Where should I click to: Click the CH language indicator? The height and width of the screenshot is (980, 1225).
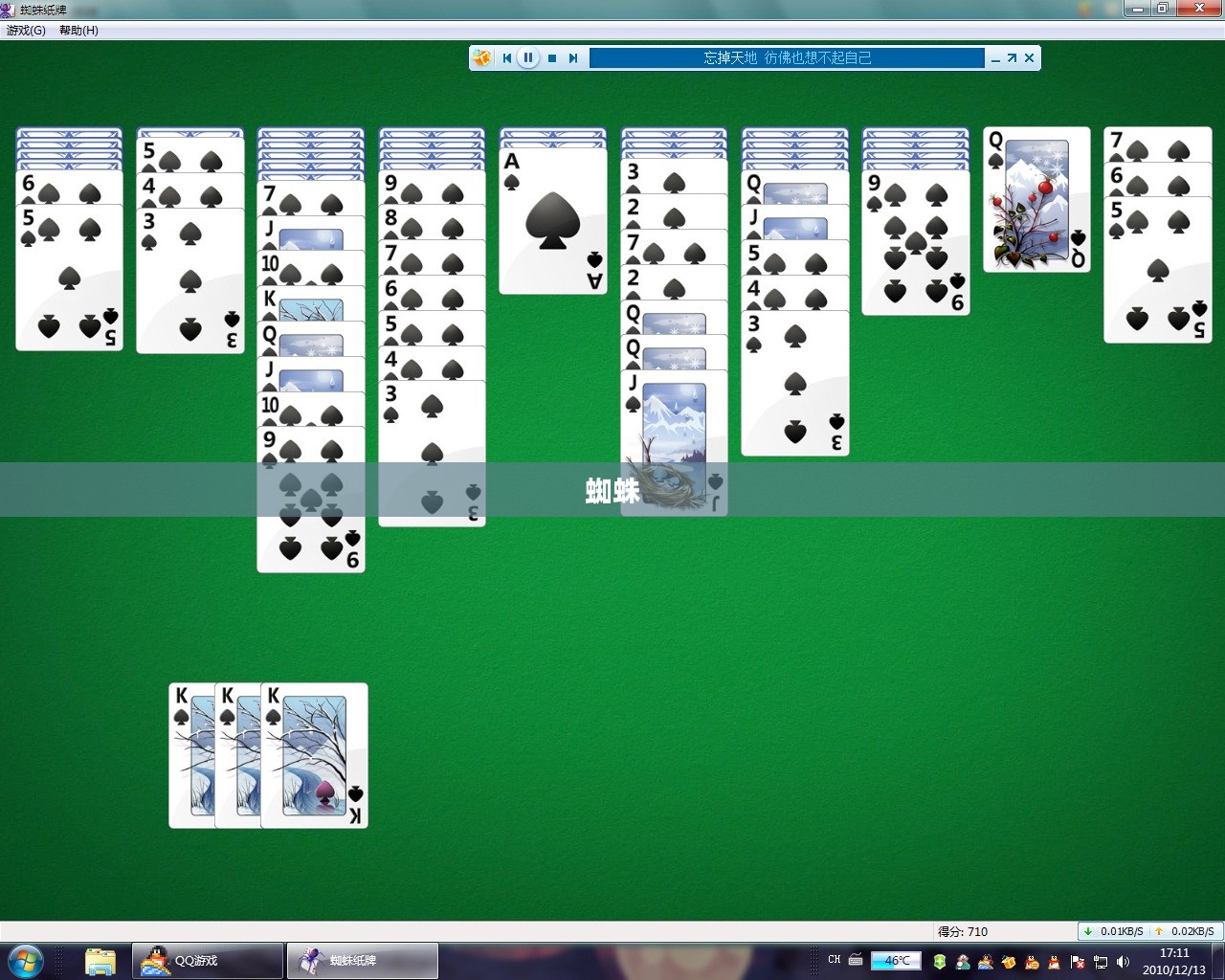(x=835, y=960)
